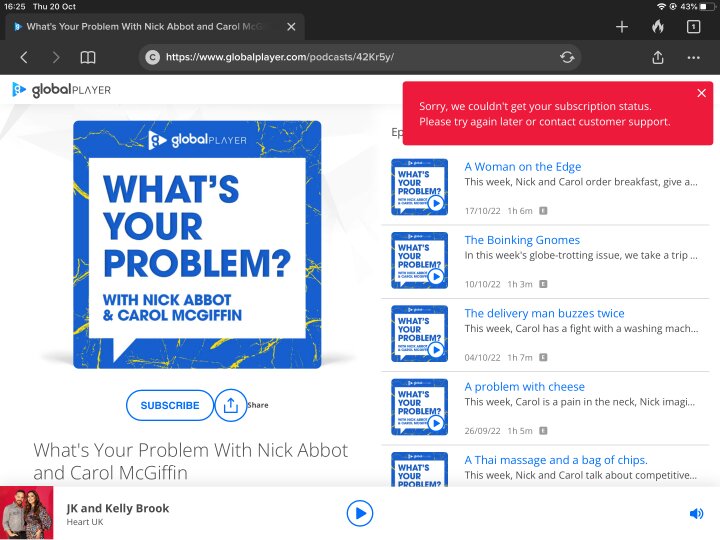Select the 17/10/22 episode date
This screenshot has height=540, width=720.
point(482,211)
